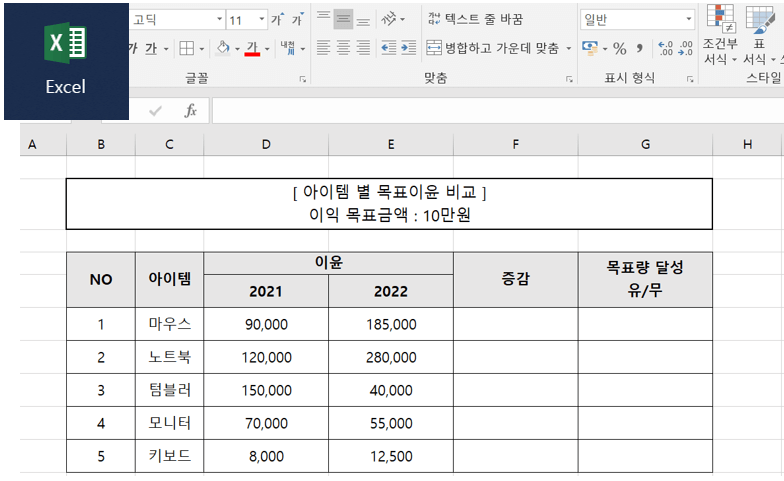
Task: Align cell text to the right
Action: [x=364, y=48]
